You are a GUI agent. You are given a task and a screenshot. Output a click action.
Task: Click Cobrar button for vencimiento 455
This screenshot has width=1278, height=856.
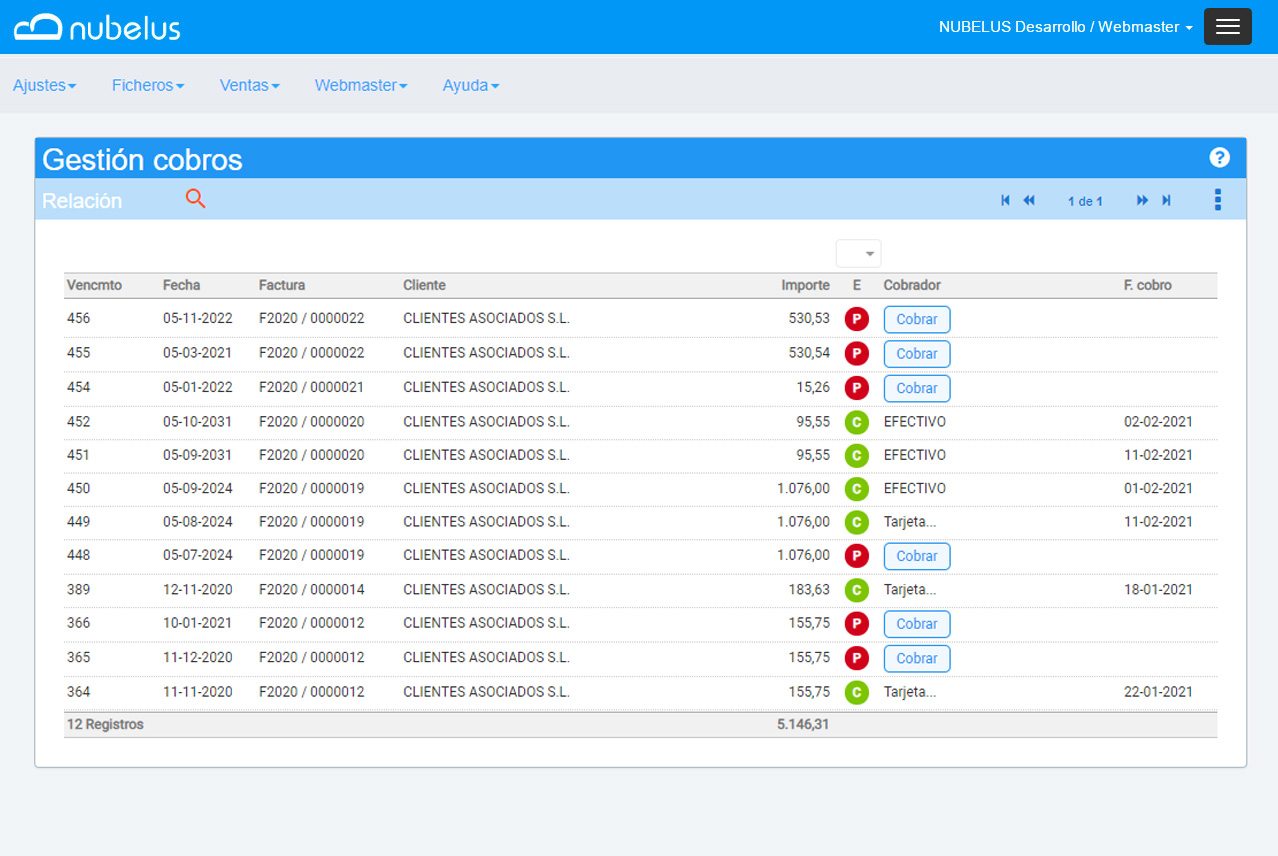pyautogui.click(x=917, y=353)
